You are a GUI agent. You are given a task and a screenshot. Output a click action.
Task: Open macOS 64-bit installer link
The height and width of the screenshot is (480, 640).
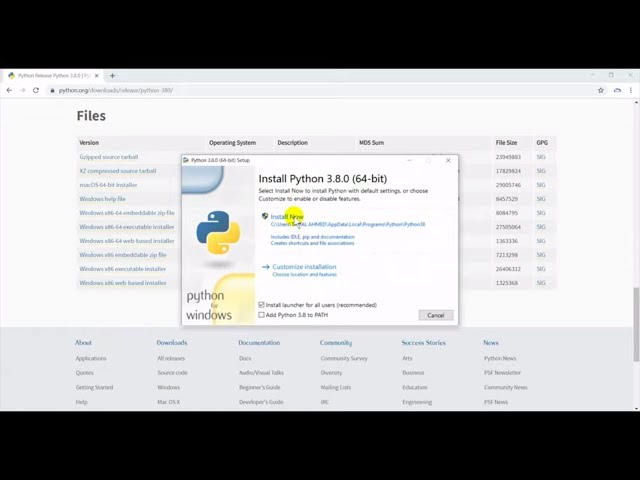[x=108, y=185]
